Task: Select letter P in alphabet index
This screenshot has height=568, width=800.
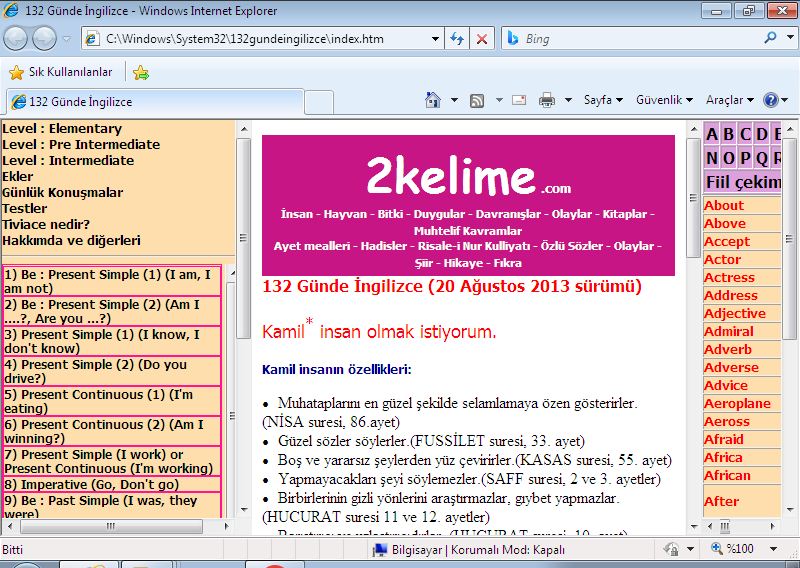Action: (x=745, y=158)
